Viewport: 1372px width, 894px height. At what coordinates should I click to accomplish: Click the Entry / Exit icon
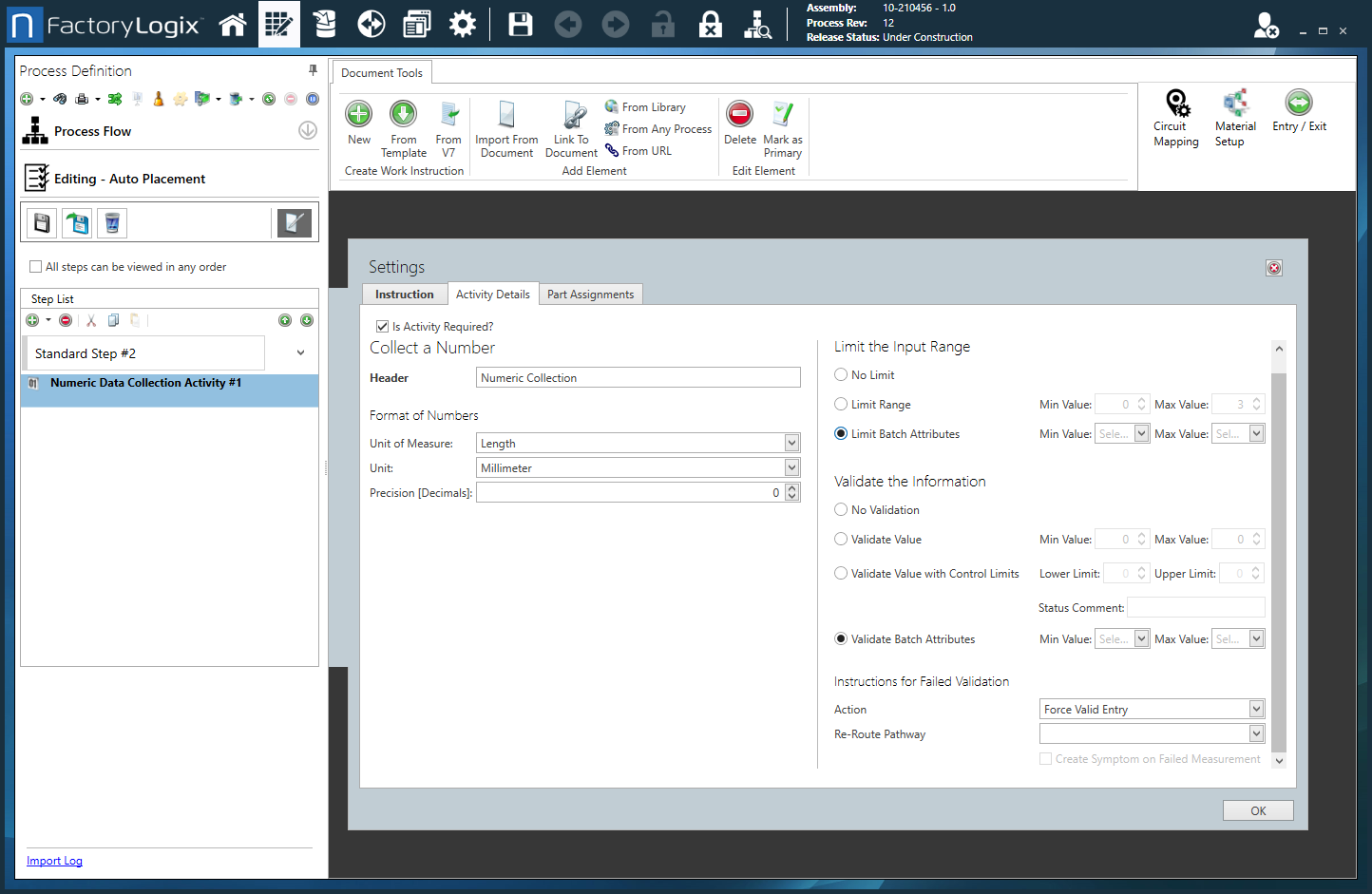[x=1298, y=103]
